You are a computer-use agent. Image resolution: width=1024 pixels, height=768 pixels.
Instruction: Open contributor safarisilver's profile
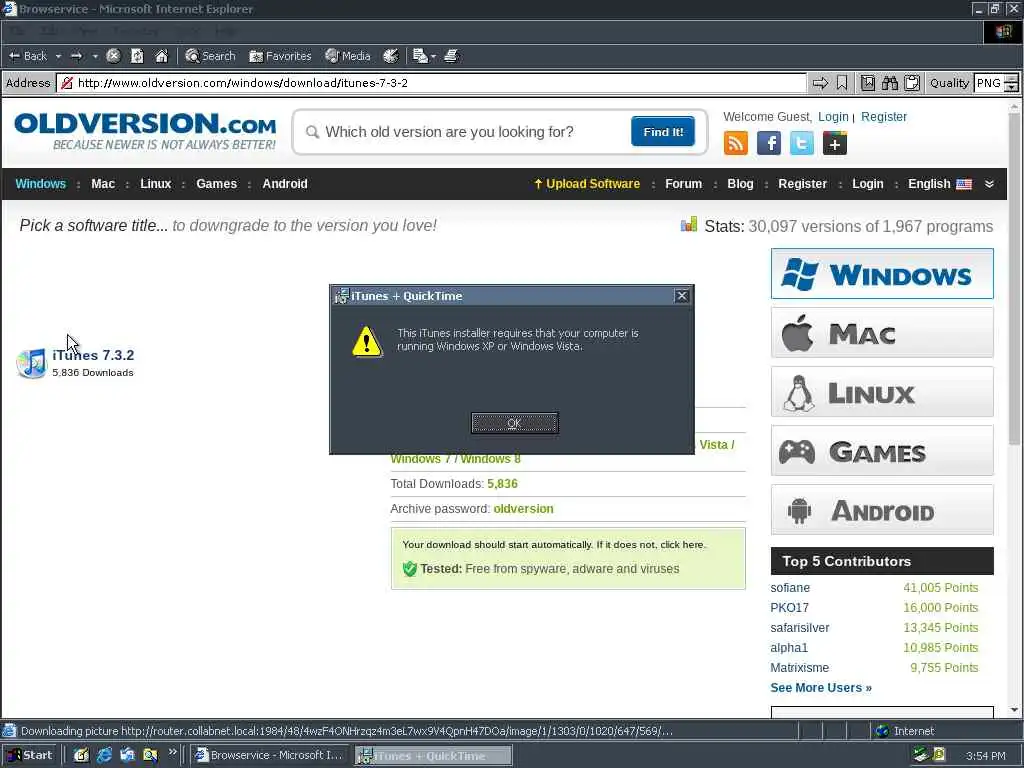800,628
